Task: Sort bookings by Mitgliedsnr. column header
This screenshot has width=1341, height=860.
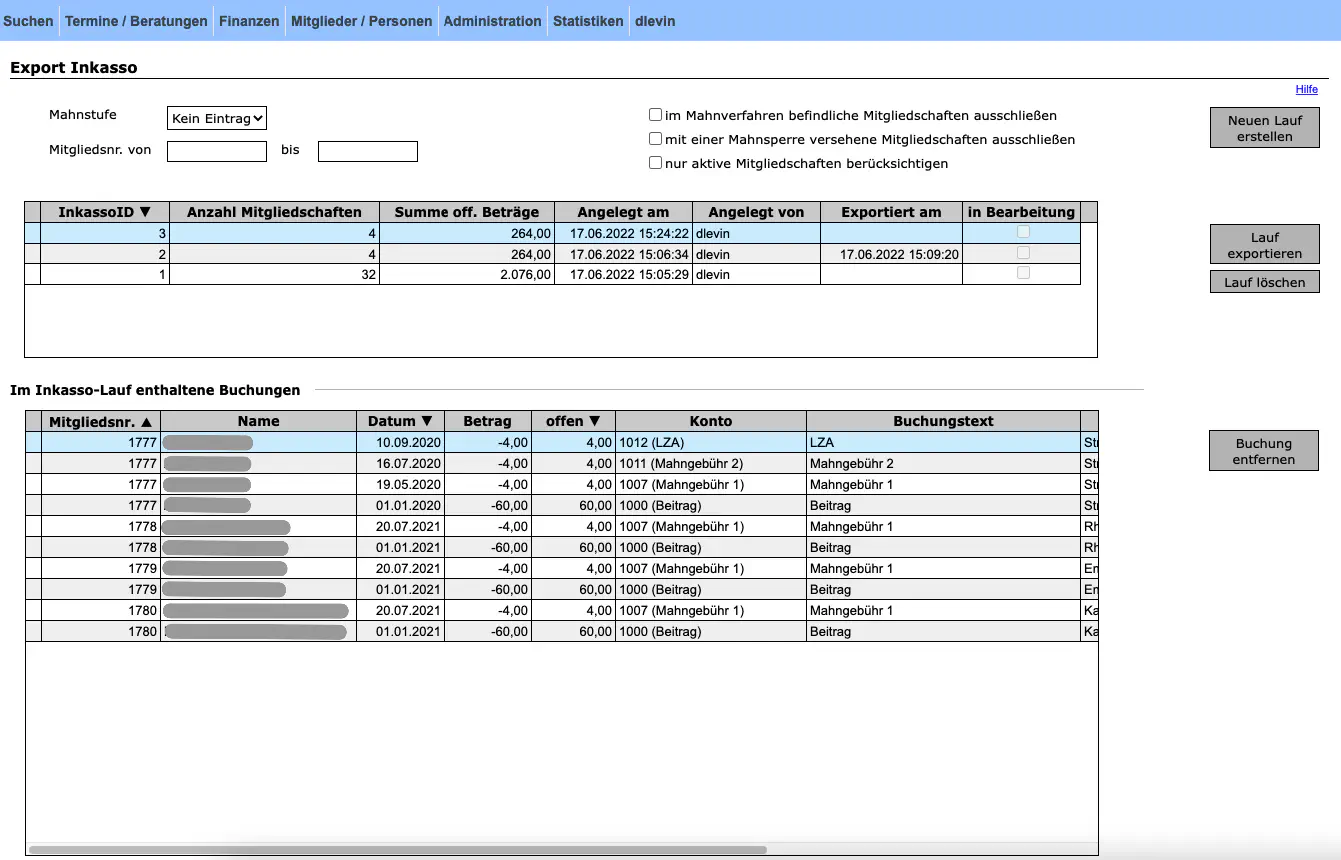Action: (x=100, y=421)
